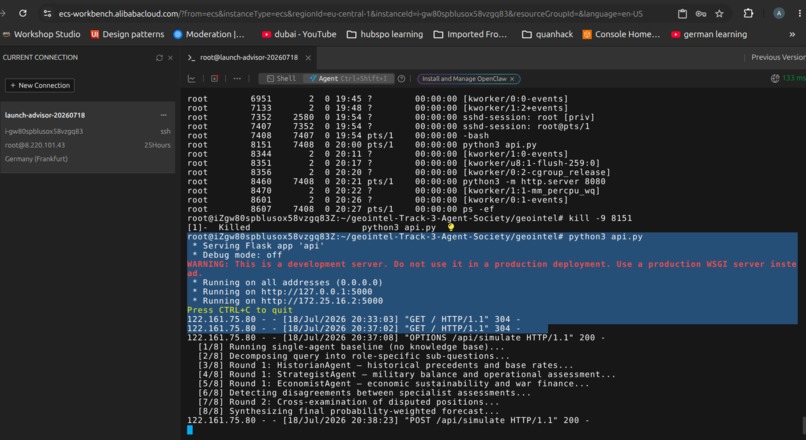This screenshot has height=440, width=806.
Task: Open the password manager key icon
Action: click(x=701, y=14)
